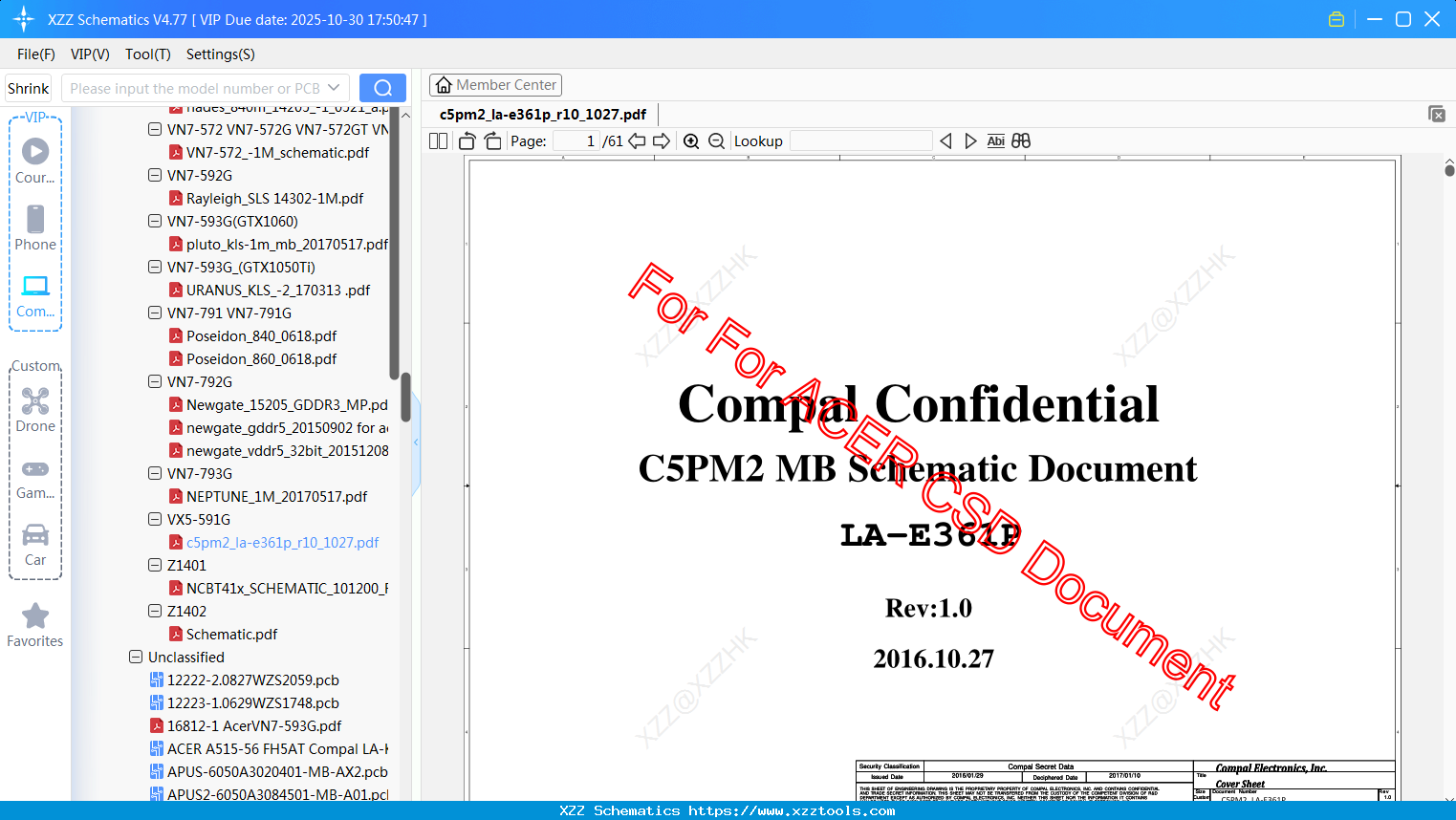Open Poseidon_840_0618.pdf
1456x820 pixels.
pos(261,335)
